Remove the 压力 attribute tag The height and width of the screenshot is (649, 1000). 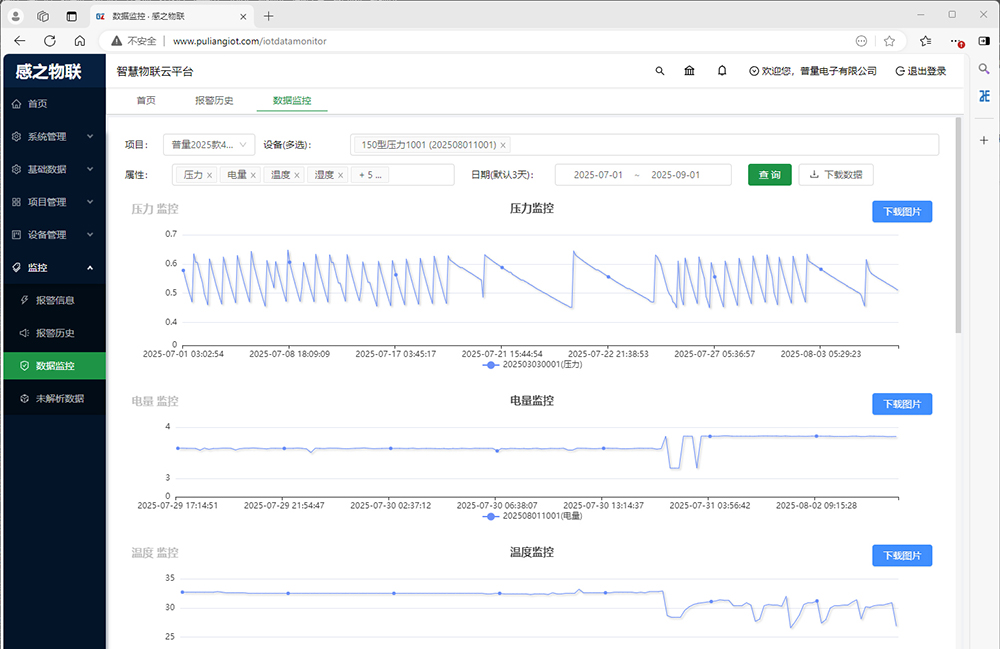(x=209, y=175)
